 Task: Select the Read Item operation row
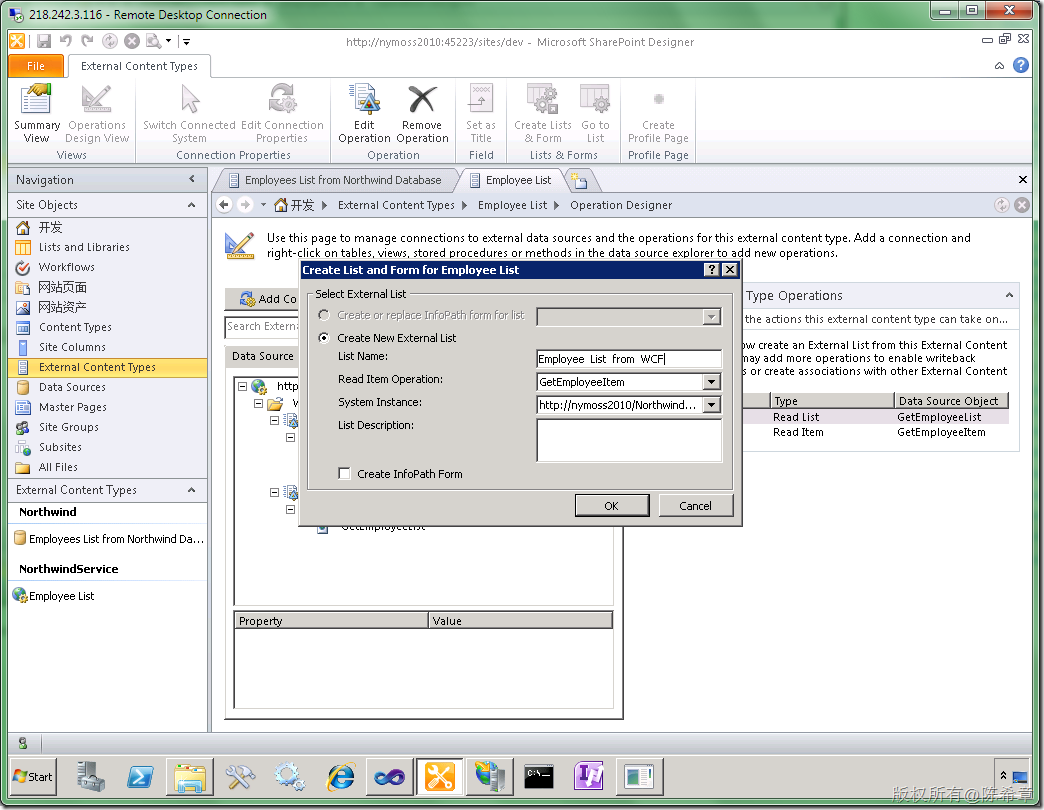876,433
